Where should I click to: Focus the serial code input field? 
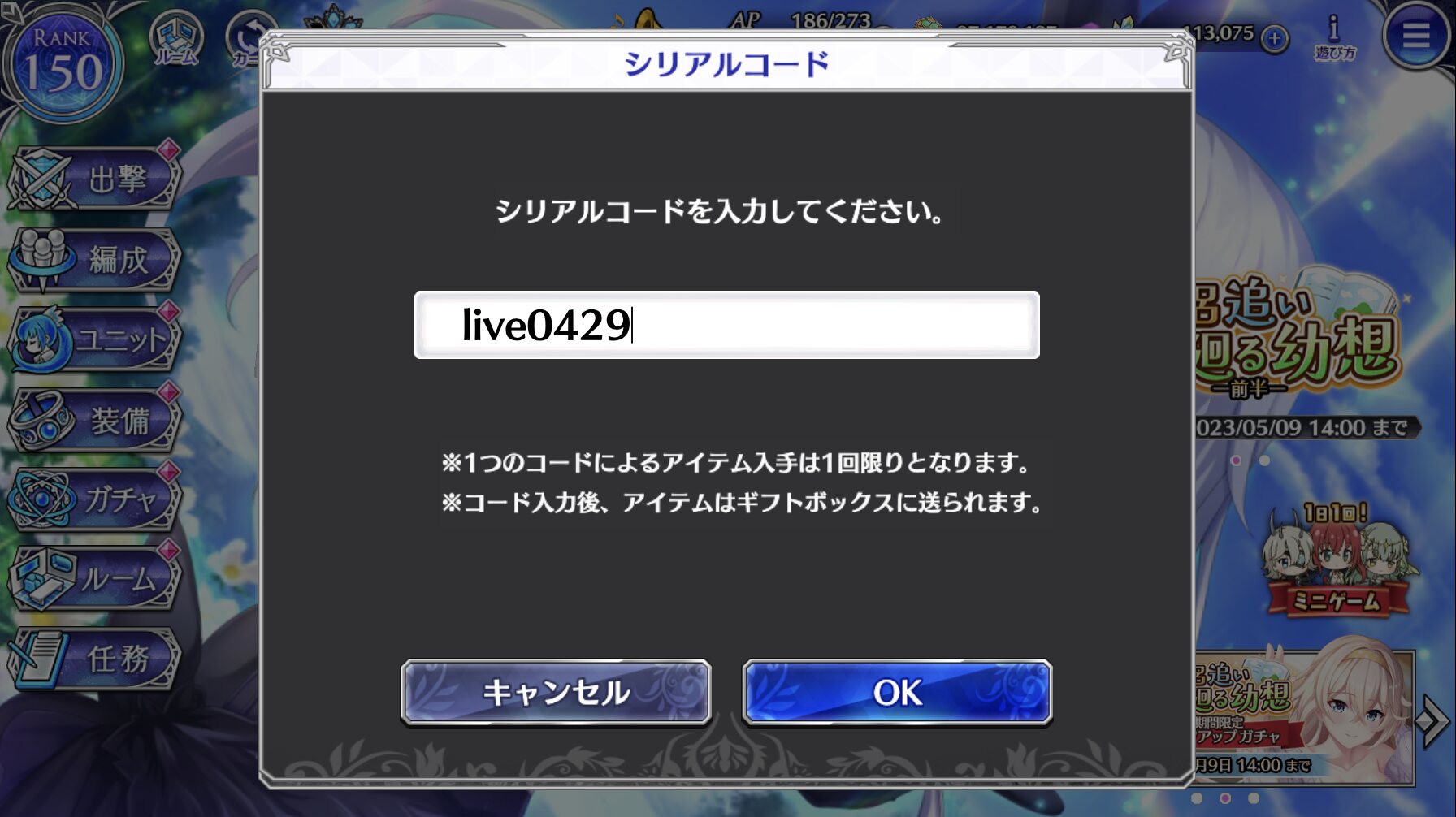click(727, 325)
